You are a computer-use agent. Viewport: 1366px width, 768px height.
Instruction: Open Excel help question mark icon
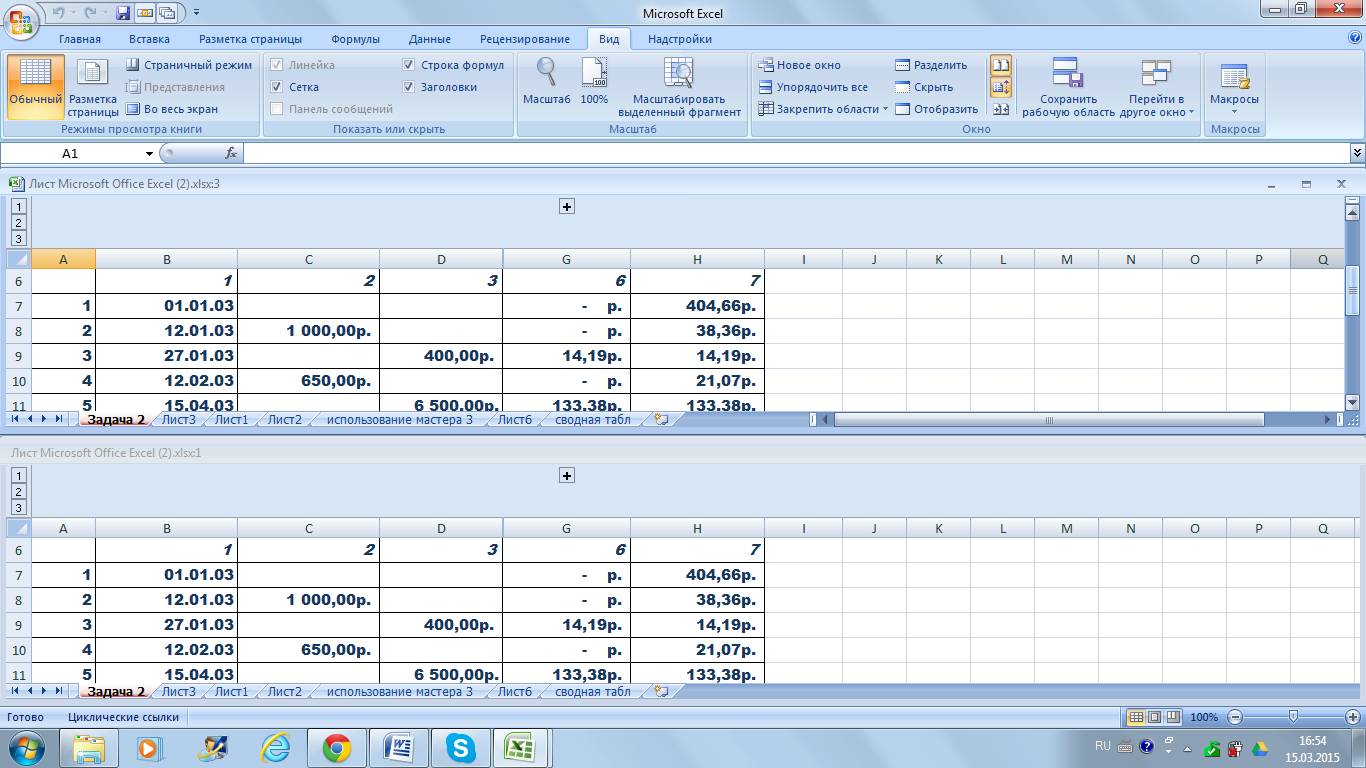point(1355,38)
